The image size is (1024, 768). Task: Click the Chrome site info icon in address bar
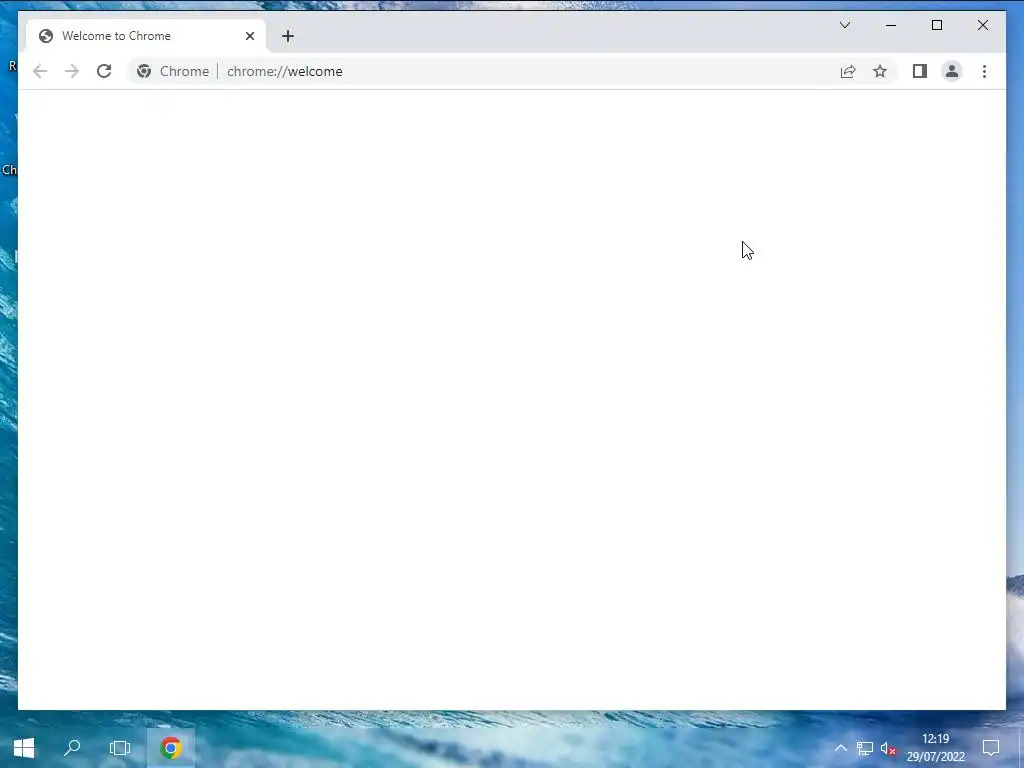(x=144, y=71)
